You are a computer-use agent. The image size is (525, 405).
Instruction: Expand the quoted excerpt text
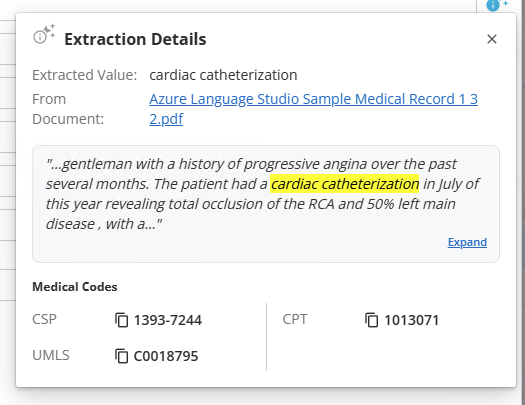(x=467, y=242)
